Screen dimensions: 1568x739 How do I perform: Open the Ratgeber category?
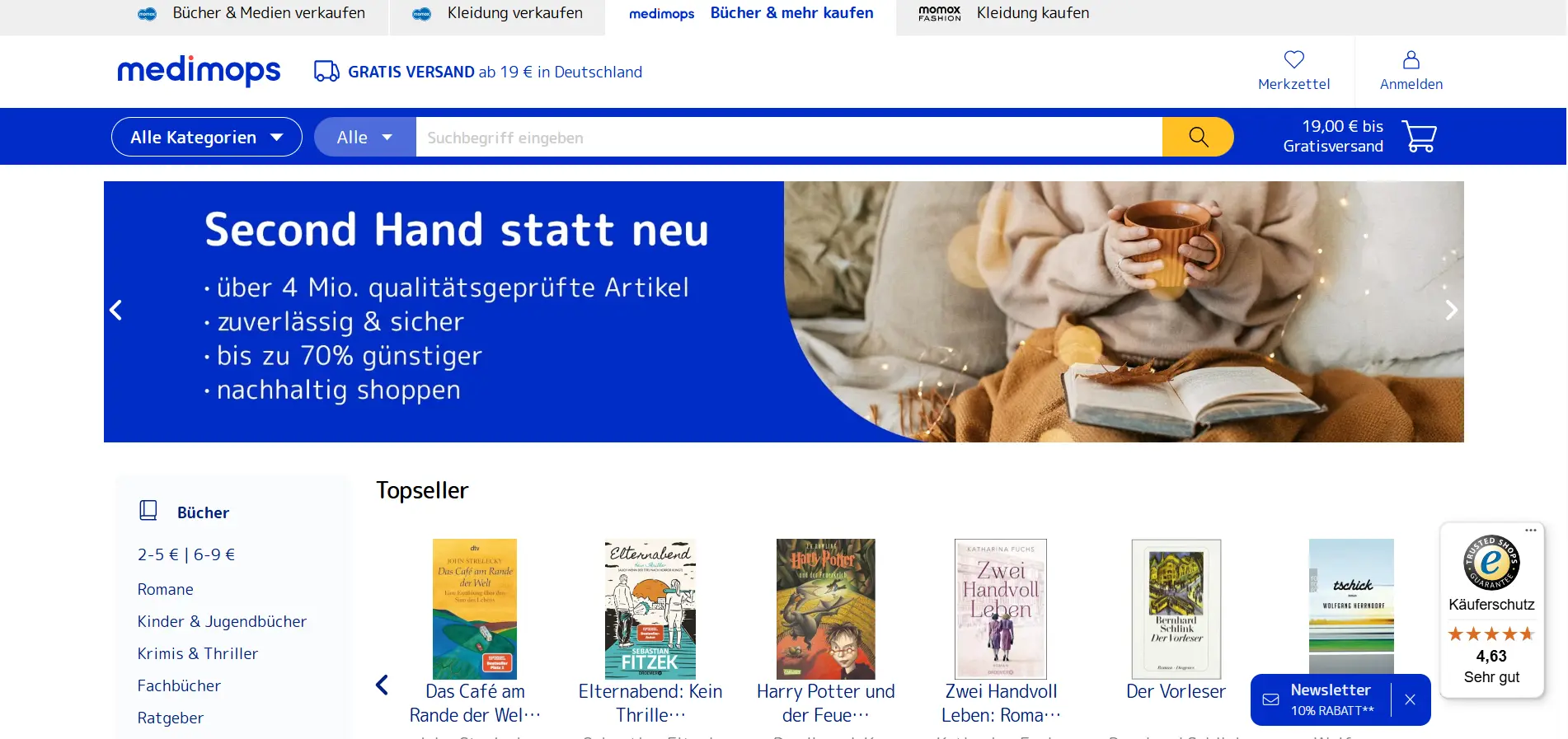(x=171, y=718)
